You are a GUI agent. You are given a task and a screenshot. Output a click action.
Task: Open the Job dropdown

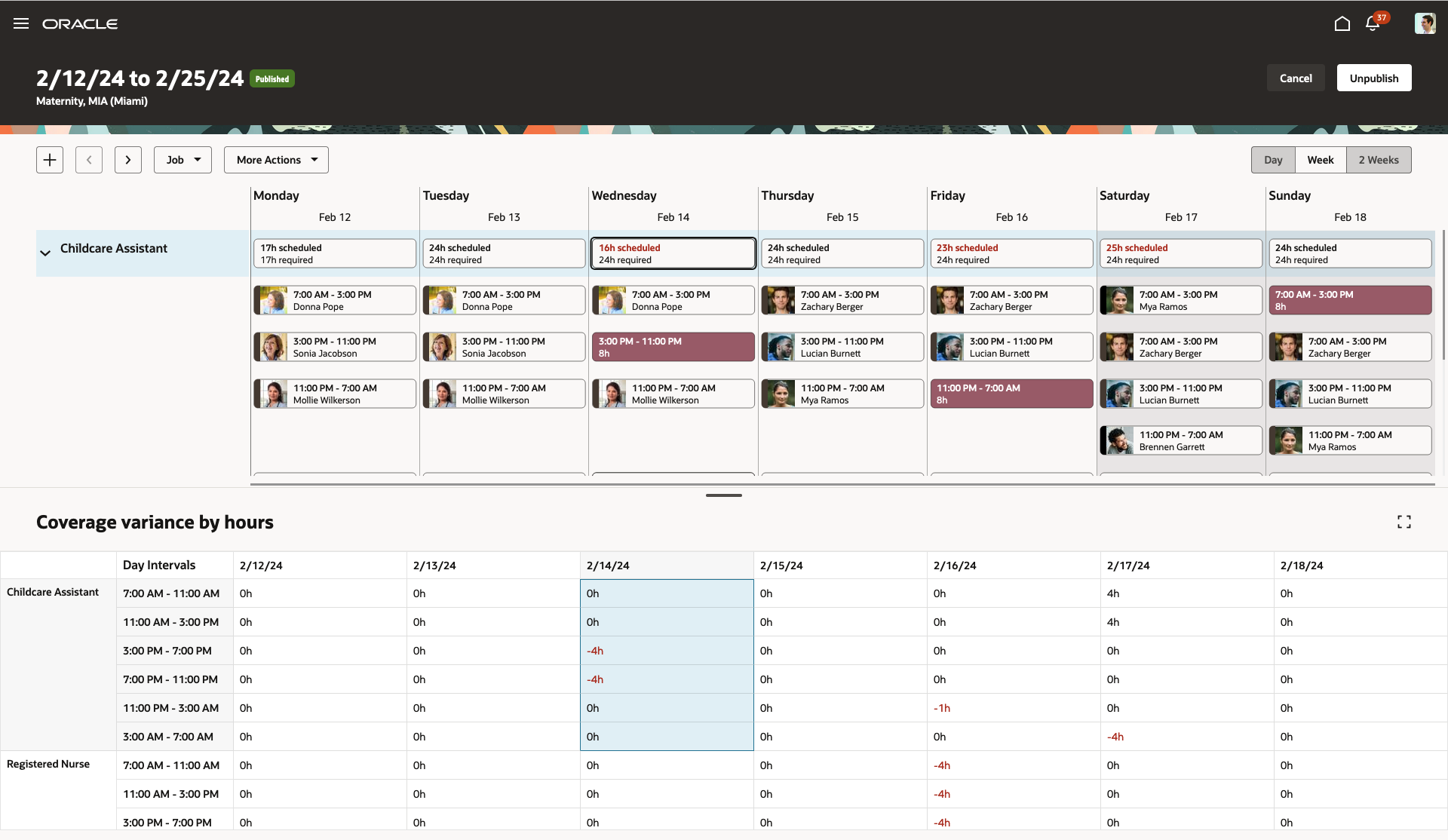(183, 160)
